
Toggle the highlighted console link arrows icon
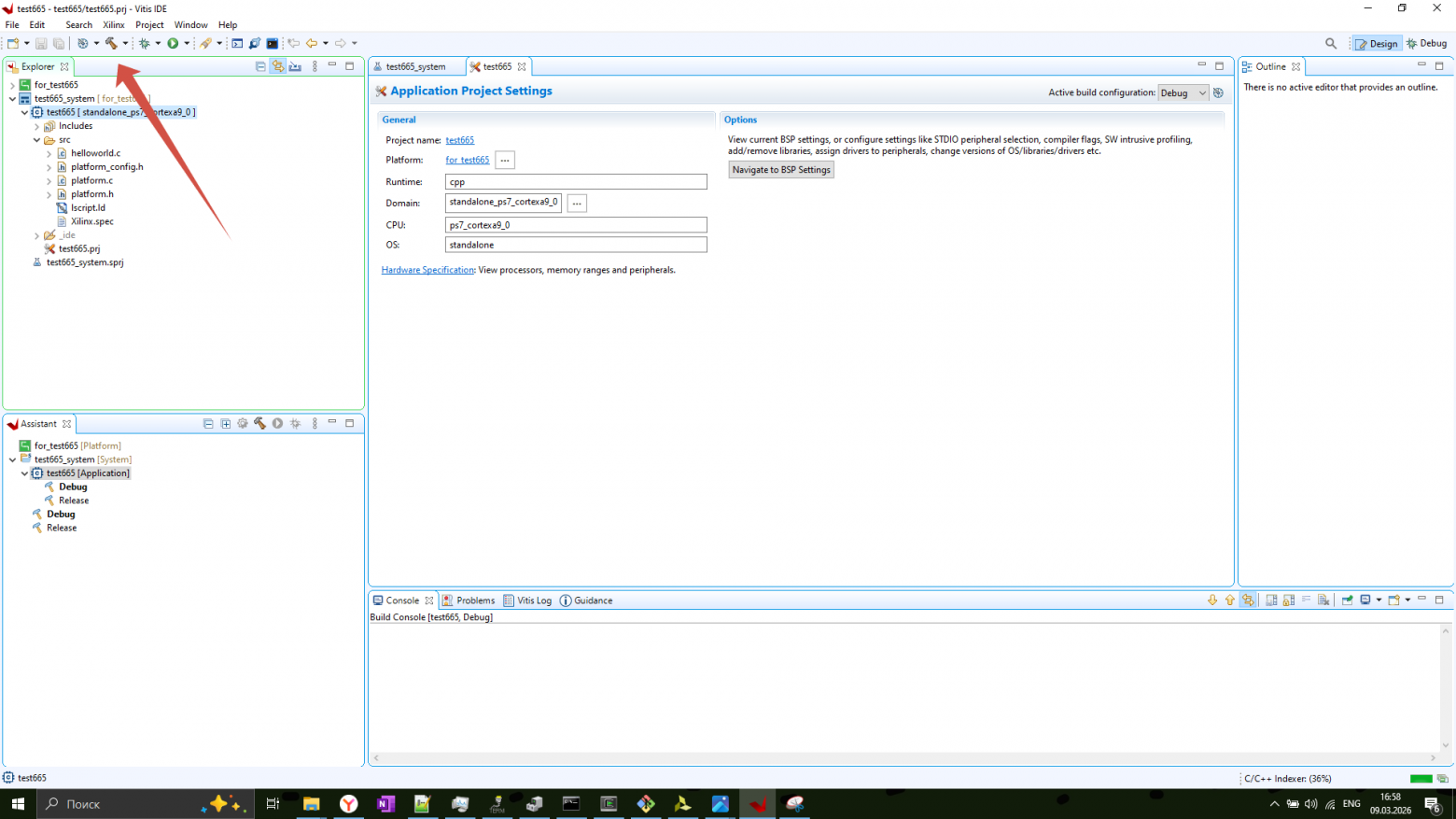click(x=1248, y=600)
